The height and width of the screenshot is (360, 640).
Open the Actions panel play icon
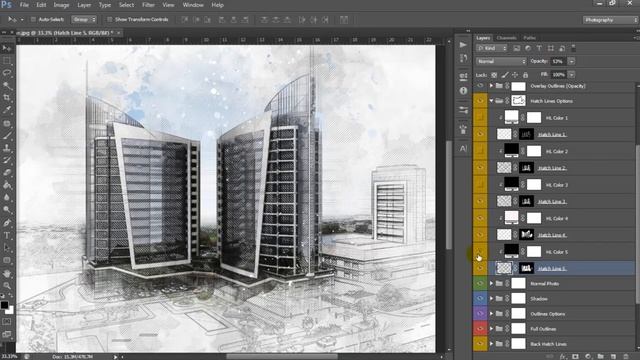pyautogui.click(x=463, y=44)
